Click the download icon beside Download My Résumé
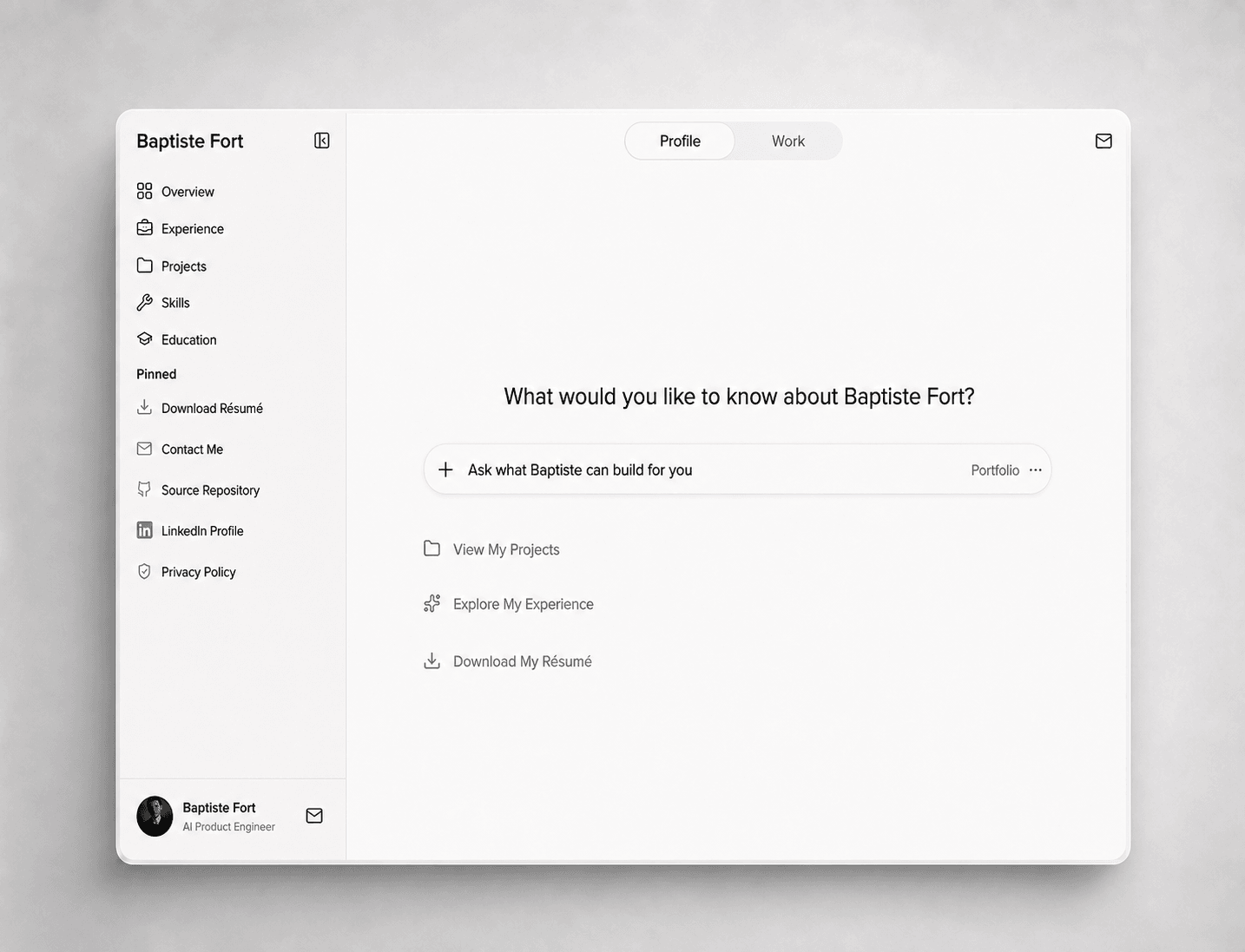Screen dimensions: 1245x952 pos(431,661)
